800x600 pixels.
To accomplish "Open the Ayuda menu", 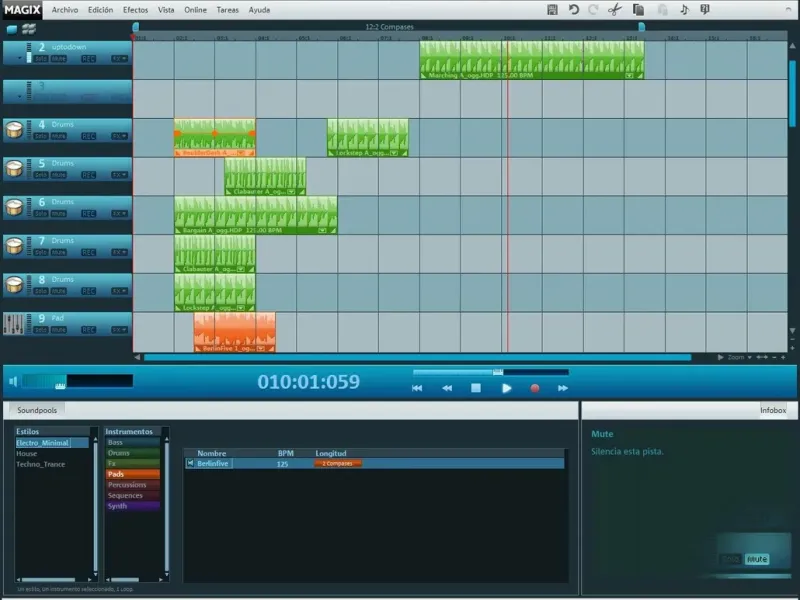I will coord(259,10).
